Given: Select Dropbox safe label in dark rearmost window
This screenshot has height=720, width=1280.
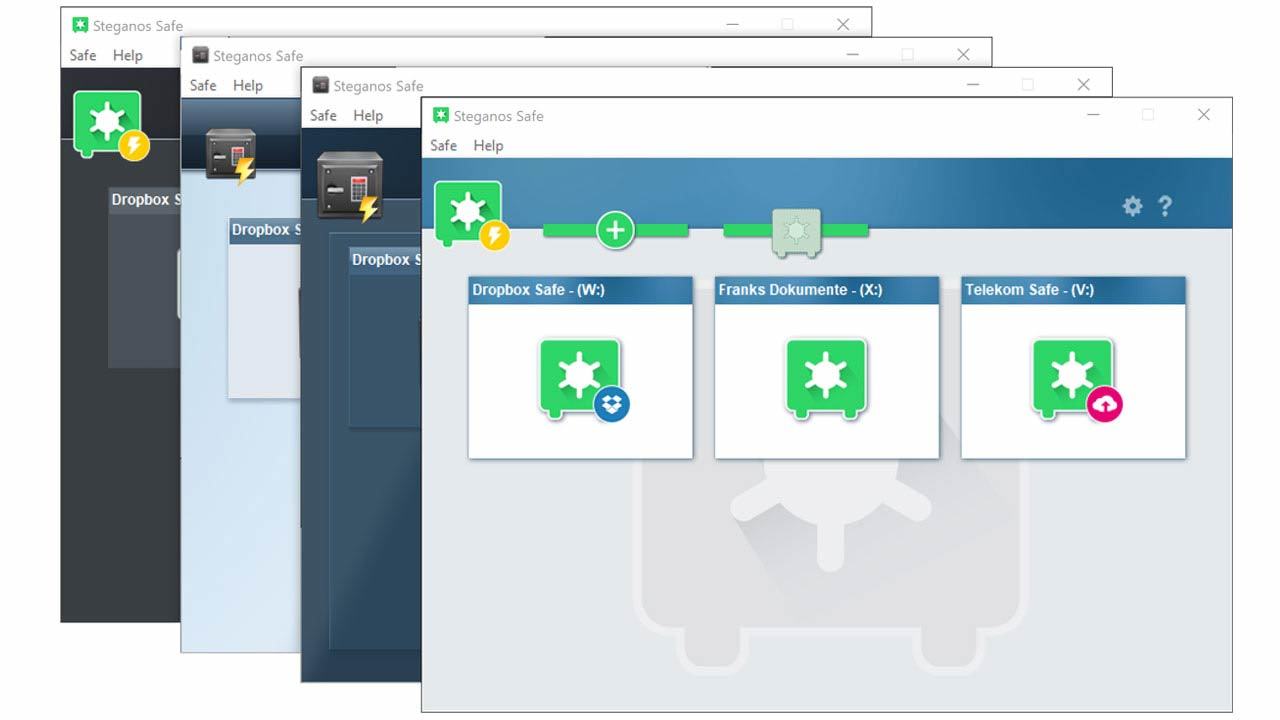Looking at the screenshot, I should [x=146, y=199].
